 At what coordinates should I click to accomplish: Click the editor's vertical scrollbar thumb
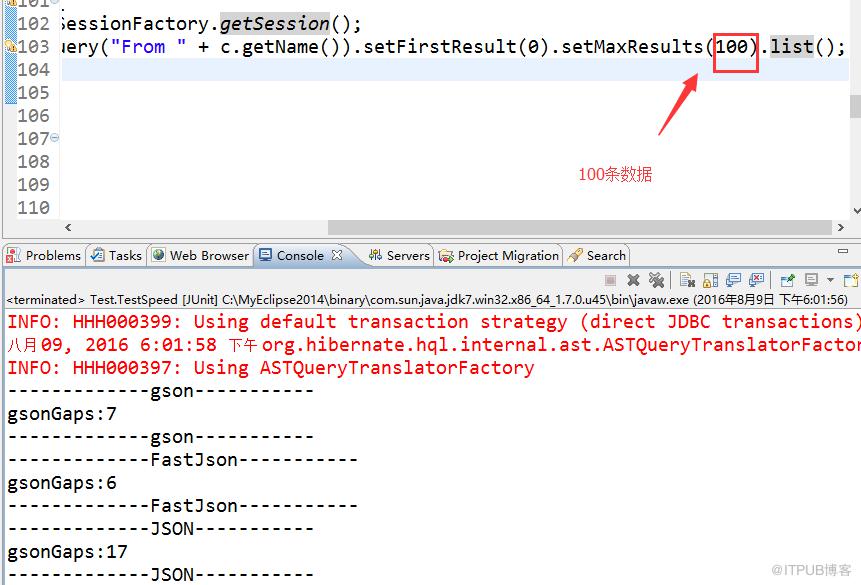click(x=856, y=106)
